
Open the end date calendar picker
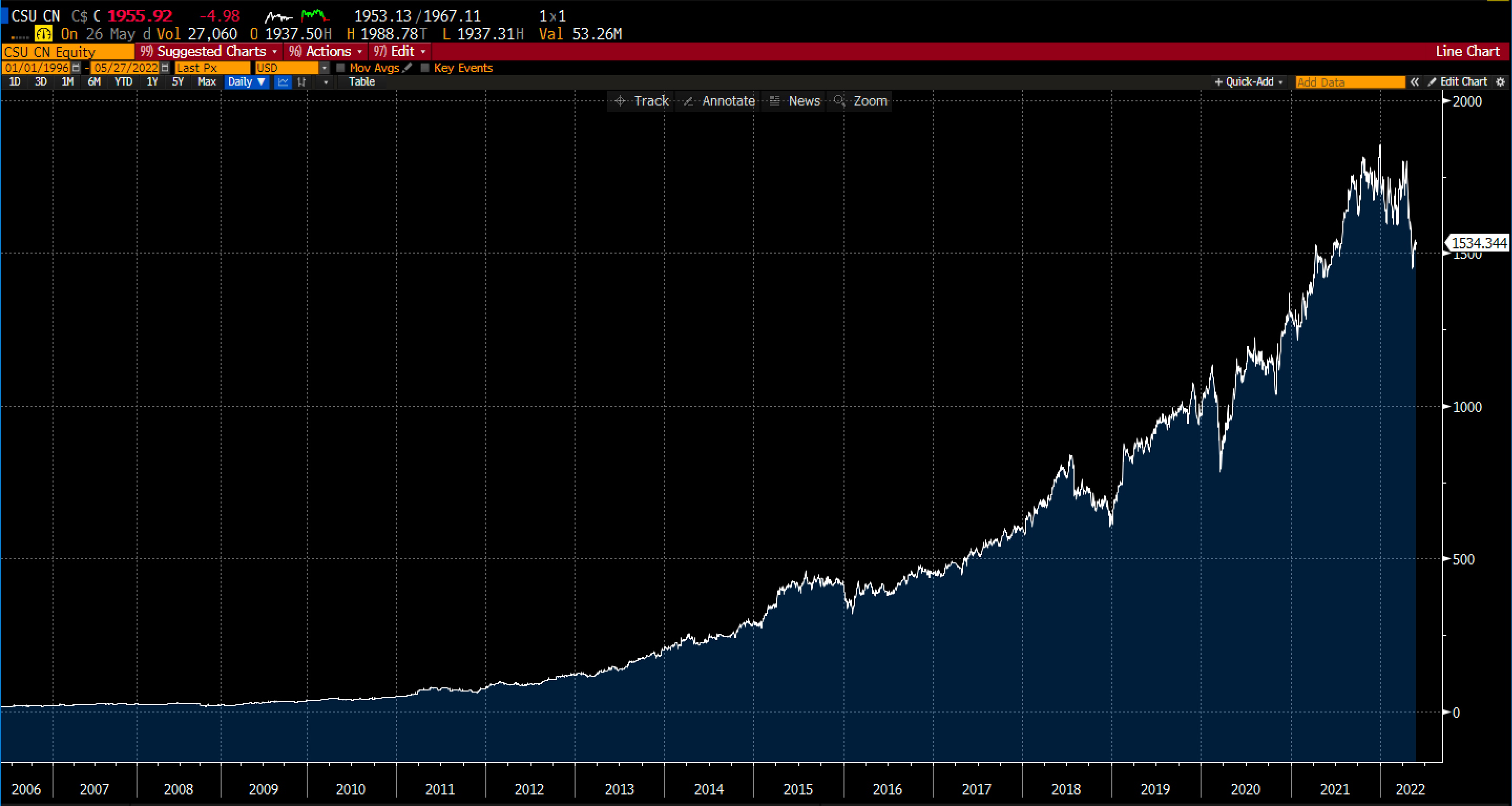[x=165, y=68]
